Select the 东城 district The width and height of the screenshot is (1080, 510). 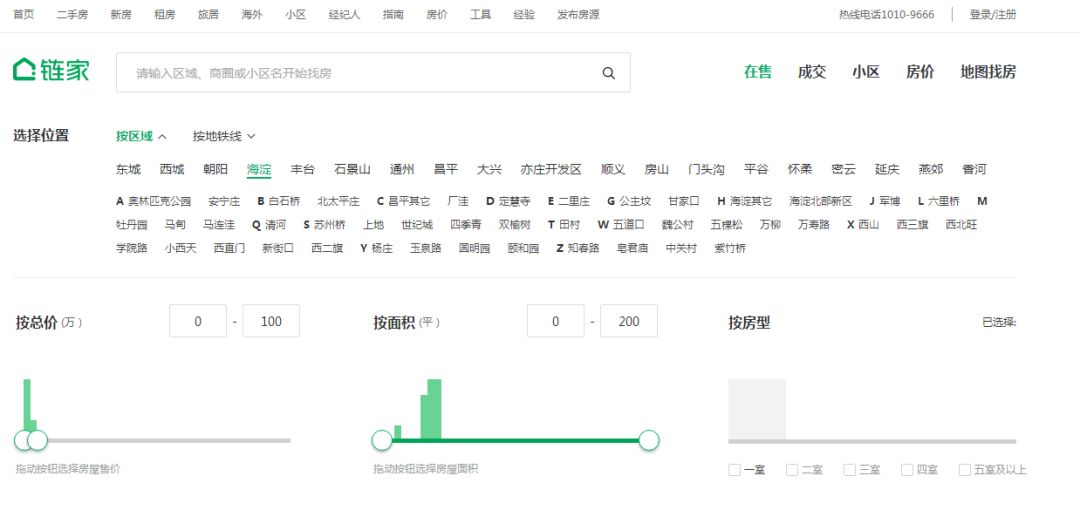tap(128, 170)
